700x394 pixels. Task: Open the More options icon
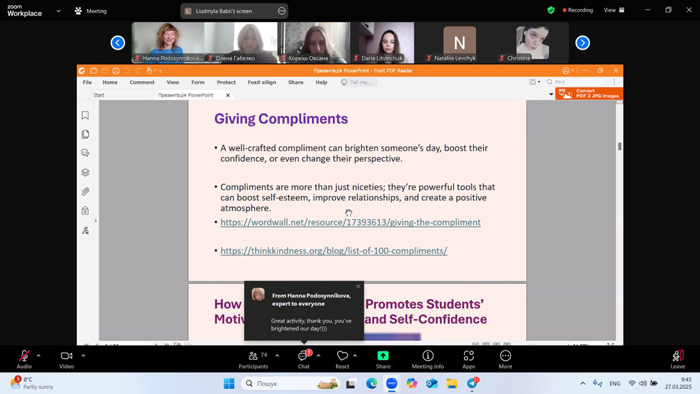pos(505,356)
